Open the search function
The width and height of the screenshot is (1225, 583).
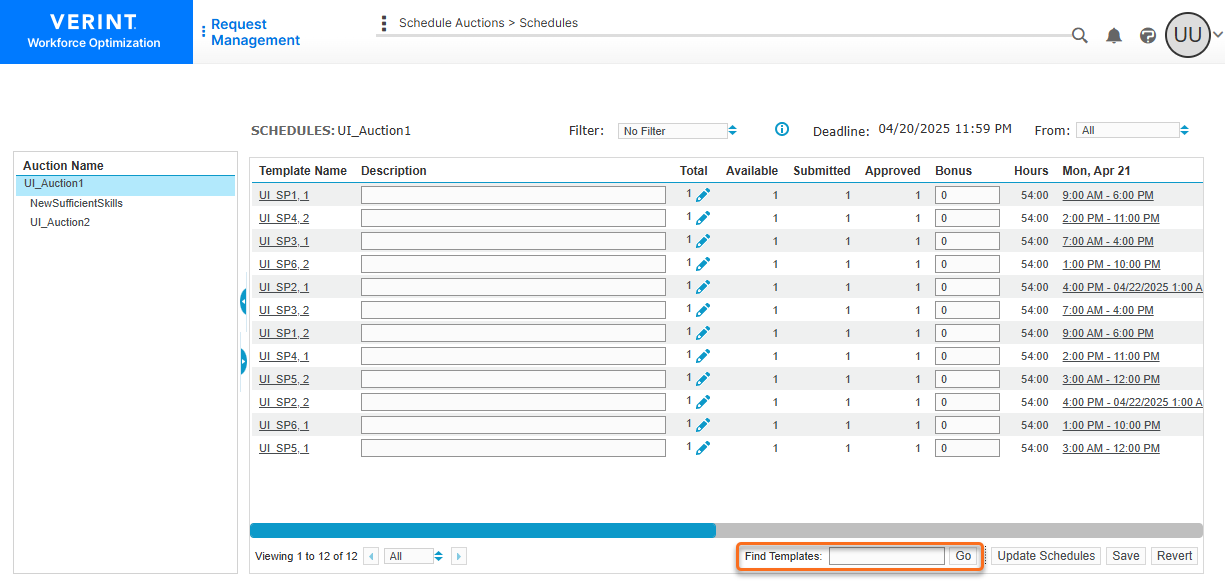tap(1079, 35)
